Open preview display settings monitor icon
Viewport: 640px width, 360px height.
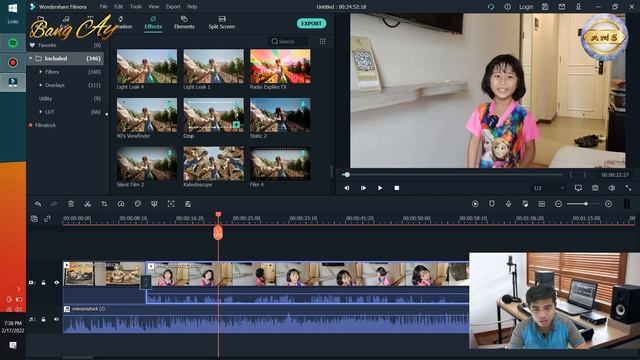(x=578, y=188)
